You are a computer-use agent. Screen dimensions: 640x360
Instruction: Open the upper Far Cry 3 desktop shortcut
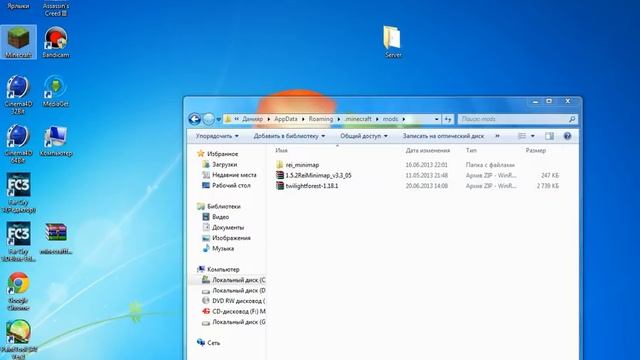(18, 193)
